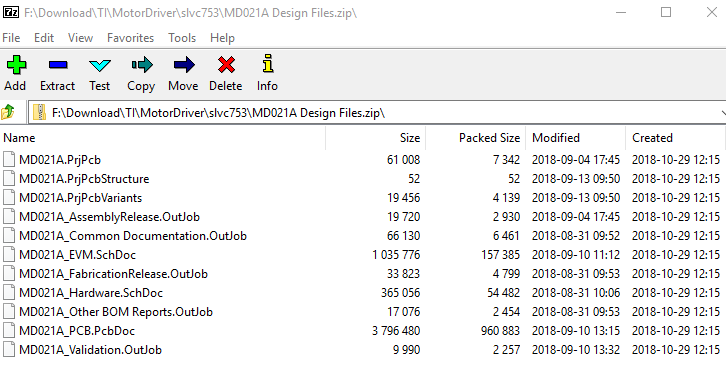
Task: Select the MD021A.PrjPcbVariants file
Action: [361, 198]
